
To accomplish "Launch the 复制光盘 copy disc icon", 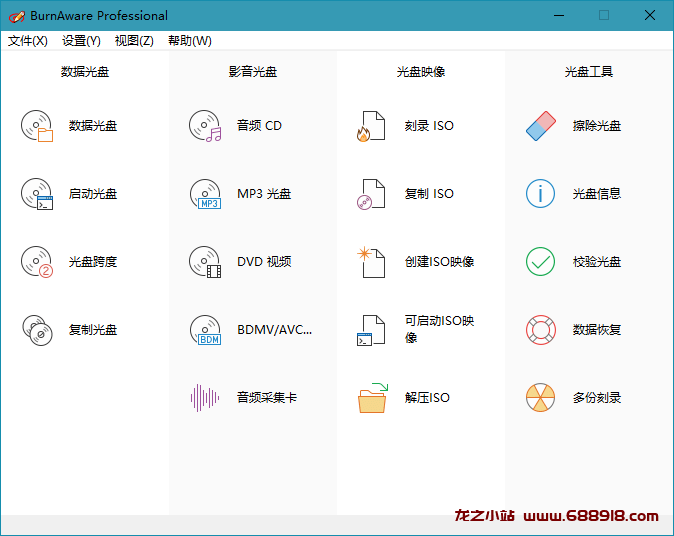I will pyautogui.click(x=37, y=330).
